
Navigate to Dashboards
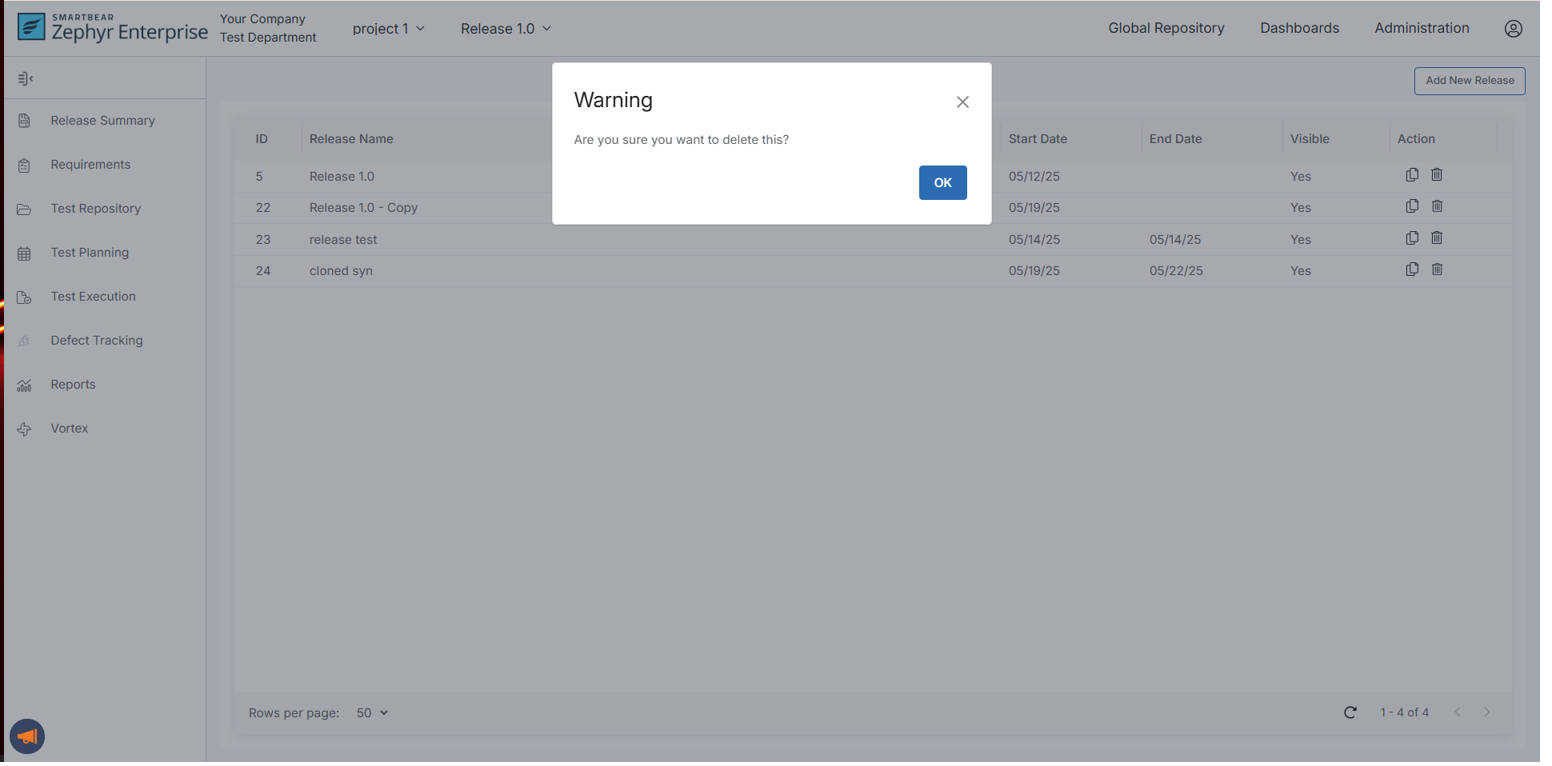[1298, 29]
